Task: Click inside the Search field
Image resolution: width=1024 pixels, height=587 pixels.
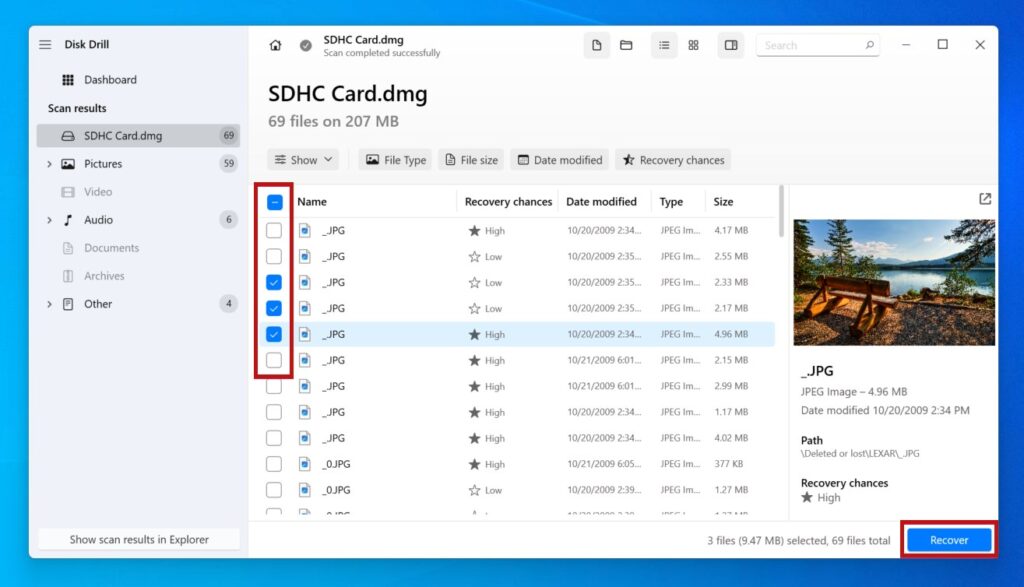Action: [x=810, y=45]
